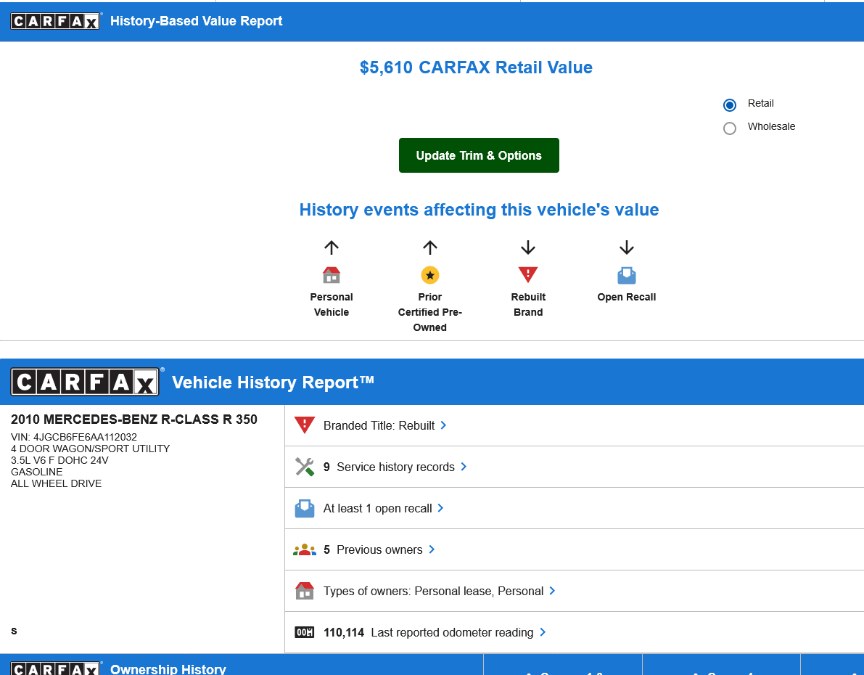The image size is (864, 675).
Task: Click the people icon for previous owners
Action: point(304,549)
